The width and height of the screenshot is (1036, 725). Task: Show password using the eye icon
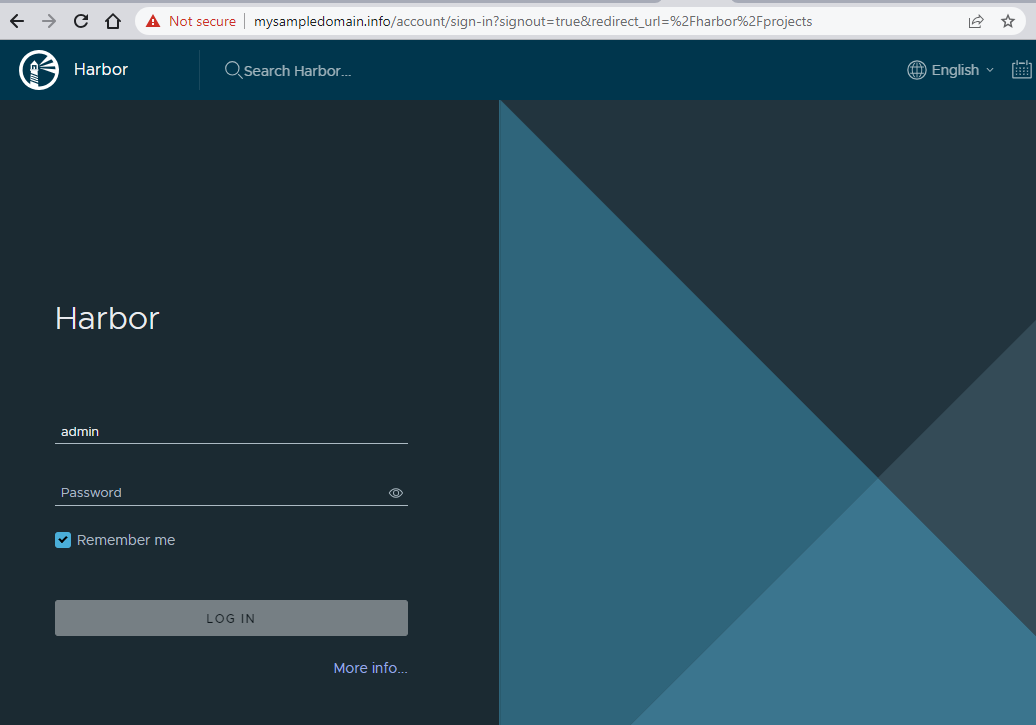coord(395,493)
